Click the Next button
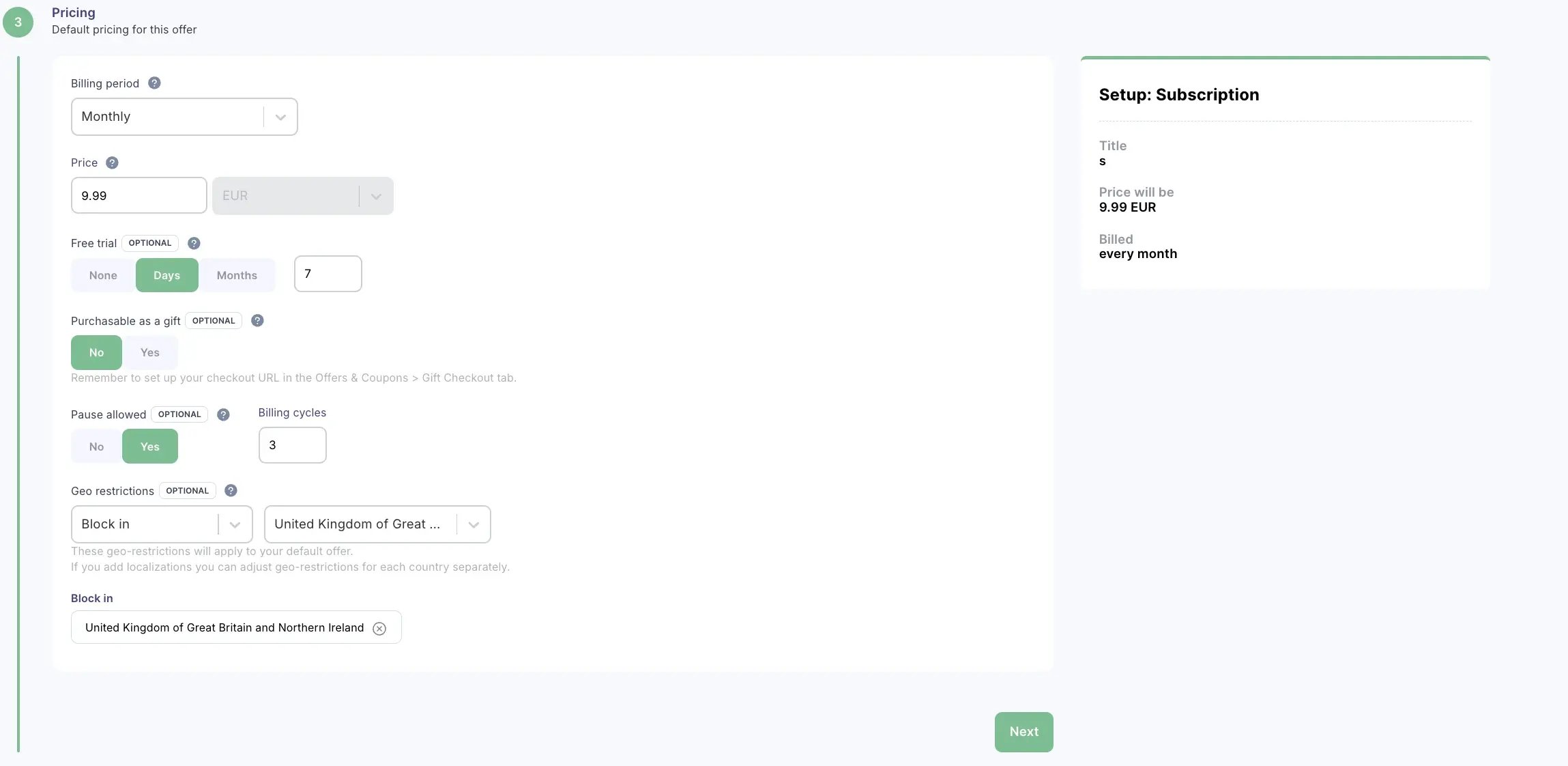This screenshot has width=1568, height=766. pos(1023,731)
